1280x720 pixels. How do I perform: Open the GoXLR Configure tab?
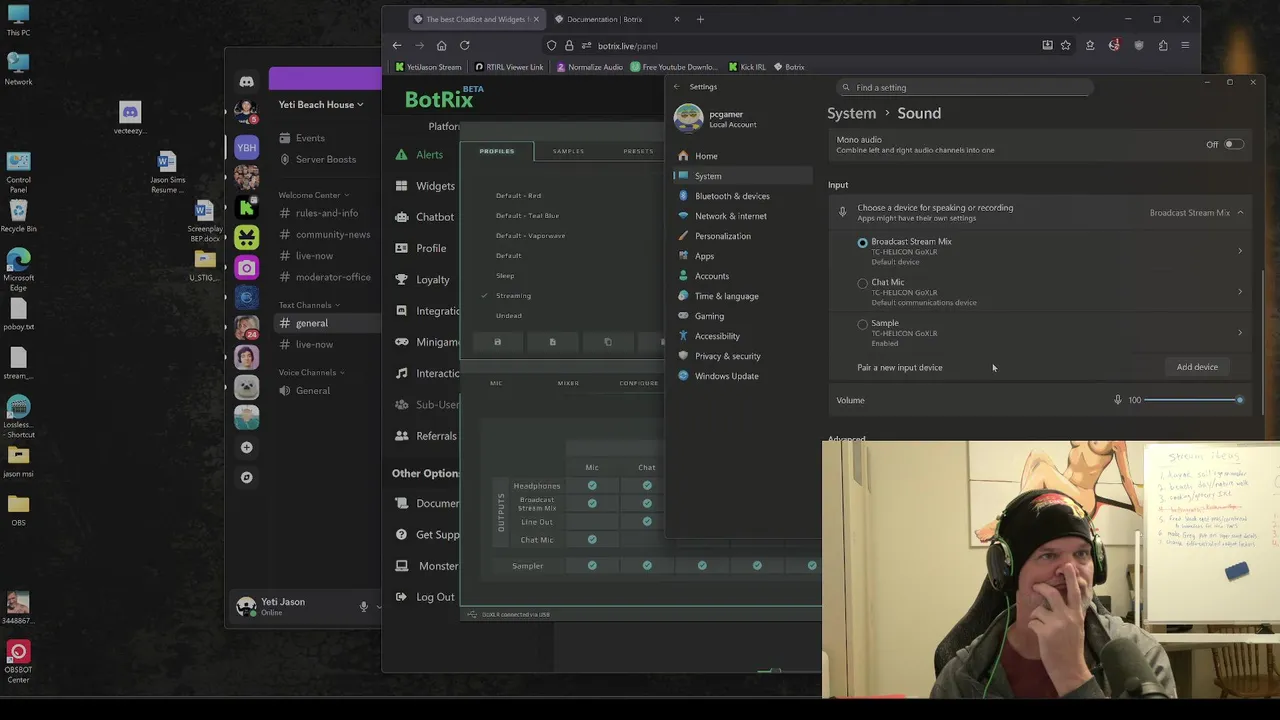click(638, 383)
